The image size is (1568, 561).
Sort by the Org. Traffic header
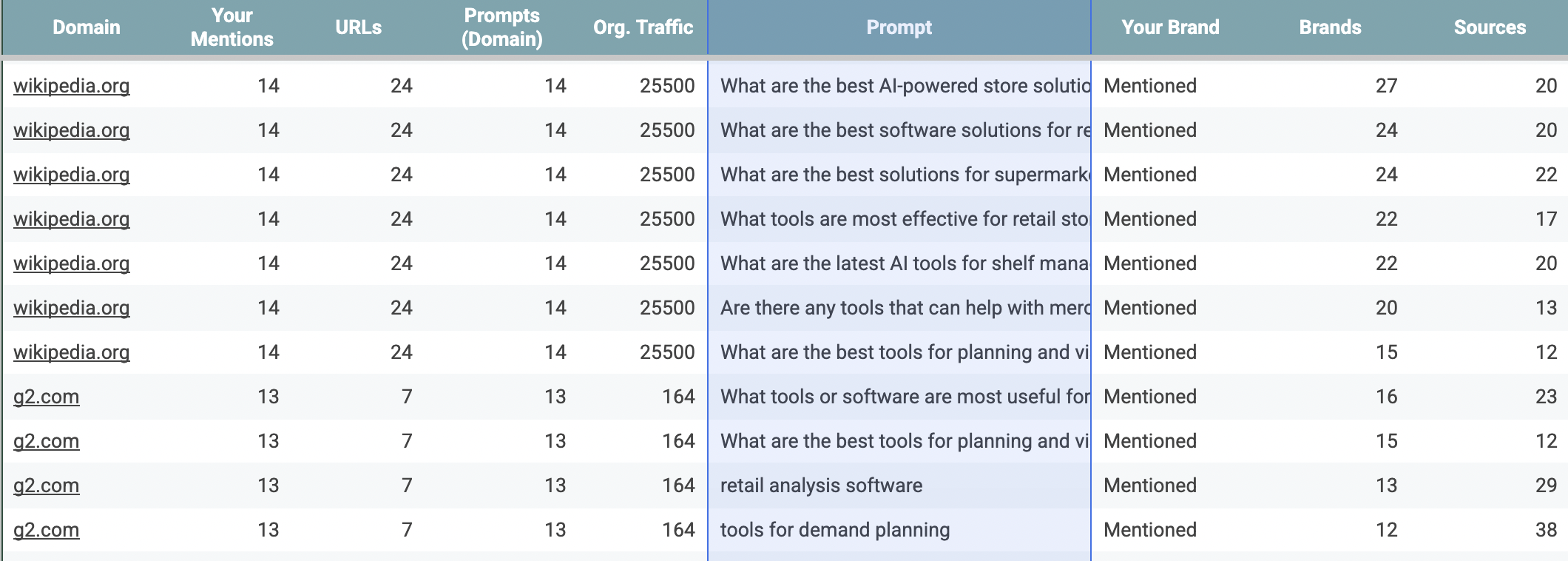pos(643,27)
